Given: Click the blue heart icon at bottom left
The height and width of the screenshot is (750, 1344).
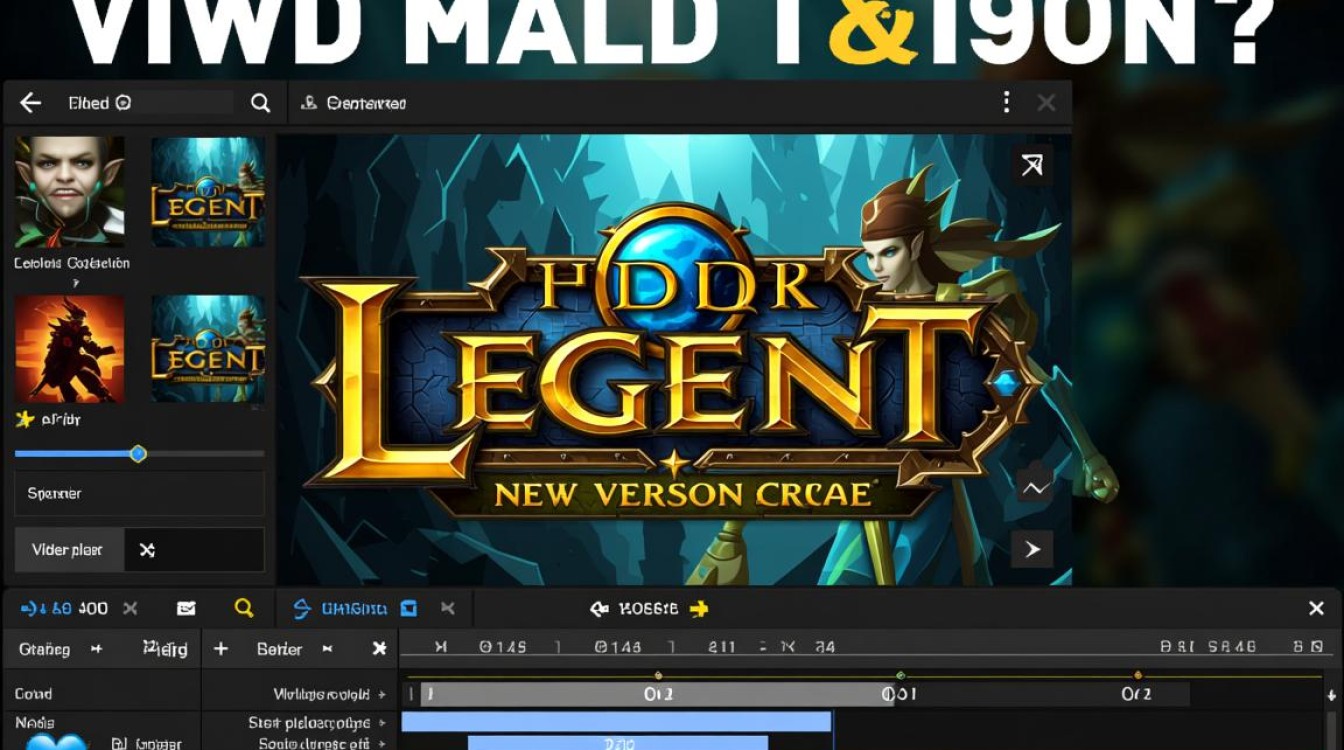Looking at the screenshot, I should [x=56, y=742].
